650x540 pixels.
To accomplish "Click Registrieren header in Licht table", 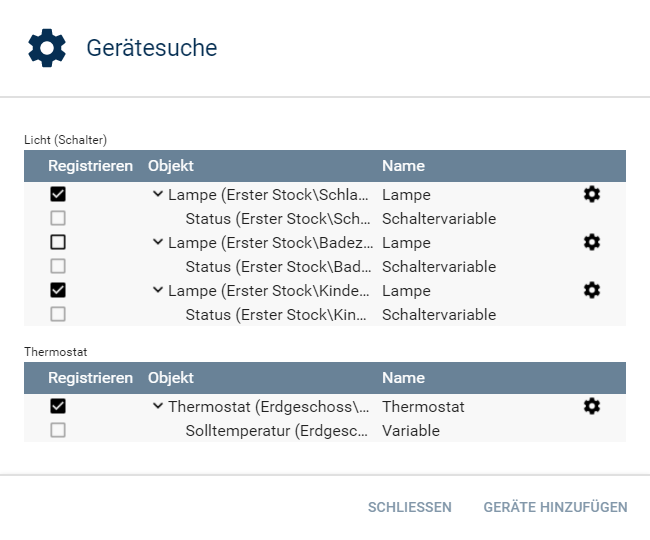I will click(x=90, y=166).
